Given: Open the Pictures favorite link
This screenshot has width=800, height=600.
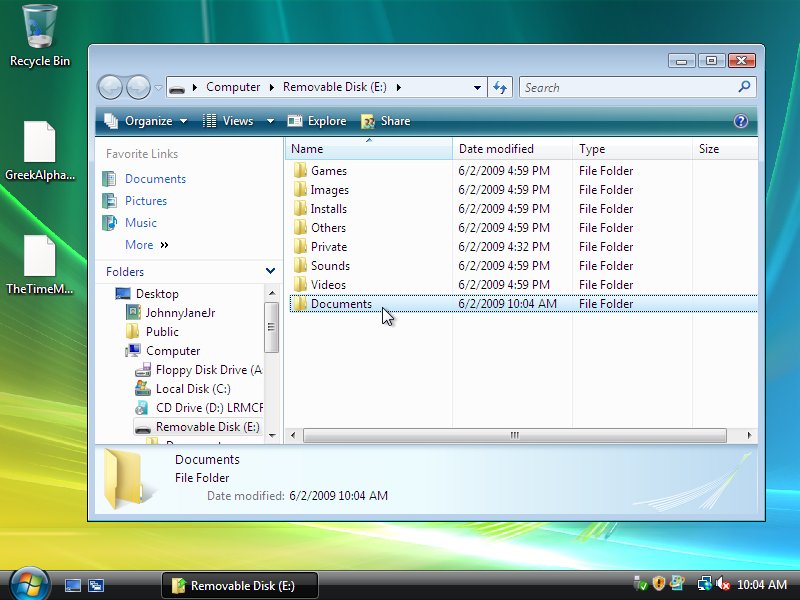Looking at the screenshot, I should pyautogui.click(x=145, y=201).
